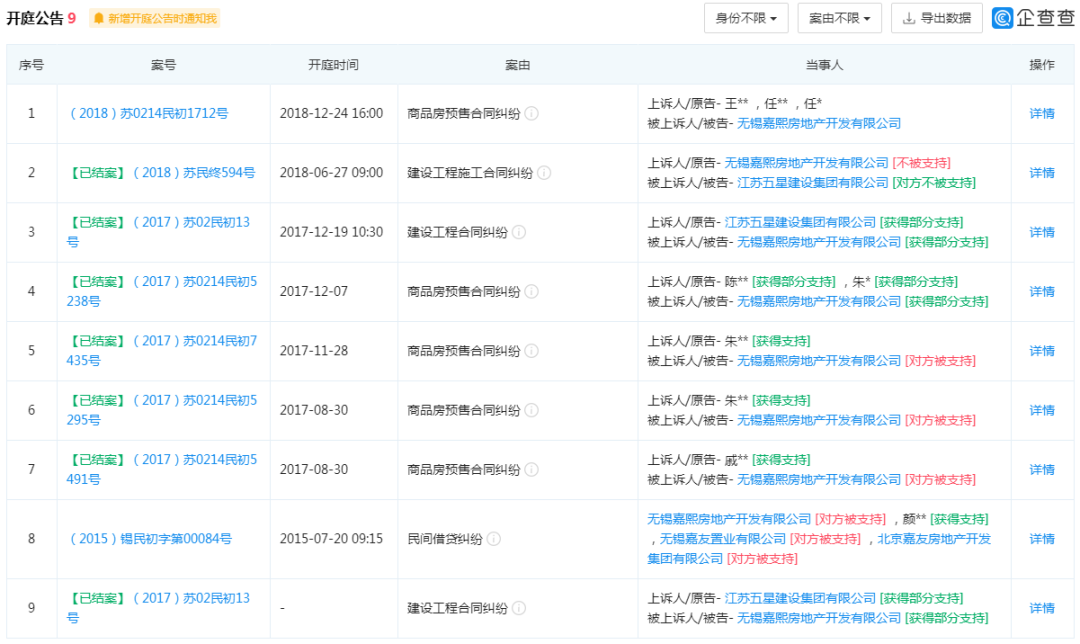The height and width of the screenshot is (644, 1080).
Task: Open case （2017）苏0214民初5295号
Action: coord(162,410)
